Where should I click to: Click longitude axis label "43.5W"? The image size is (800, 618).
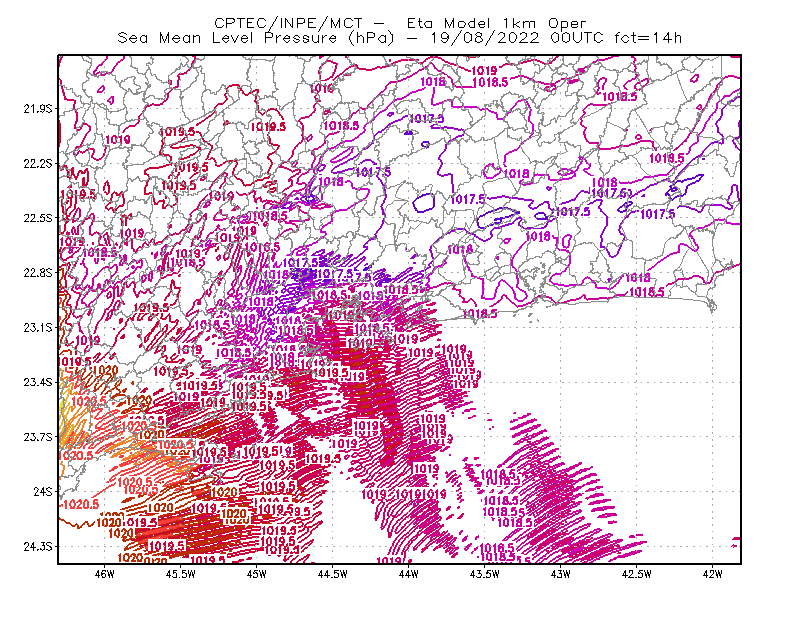pyautogui.click(x=485, y=574)
